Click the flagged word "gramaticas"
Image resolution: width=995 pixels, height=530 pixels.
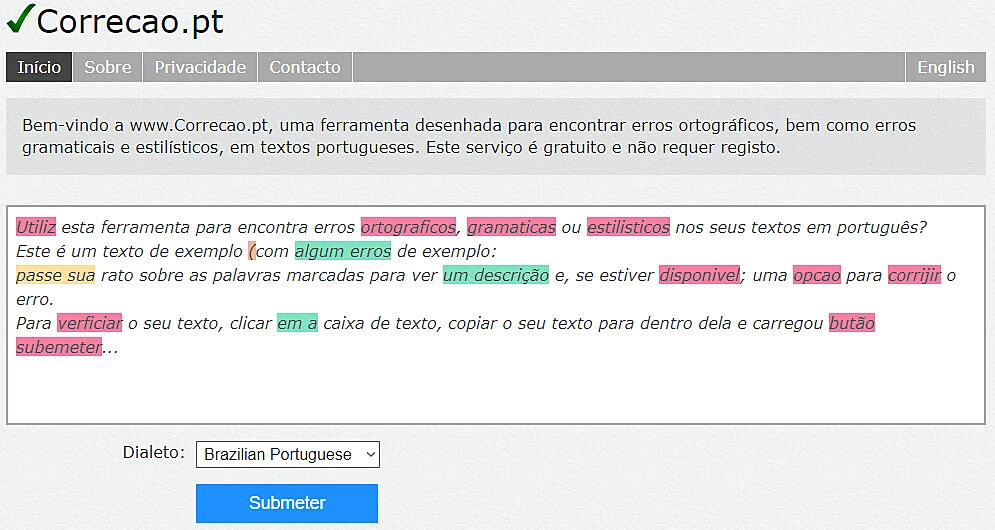[511, 227]
